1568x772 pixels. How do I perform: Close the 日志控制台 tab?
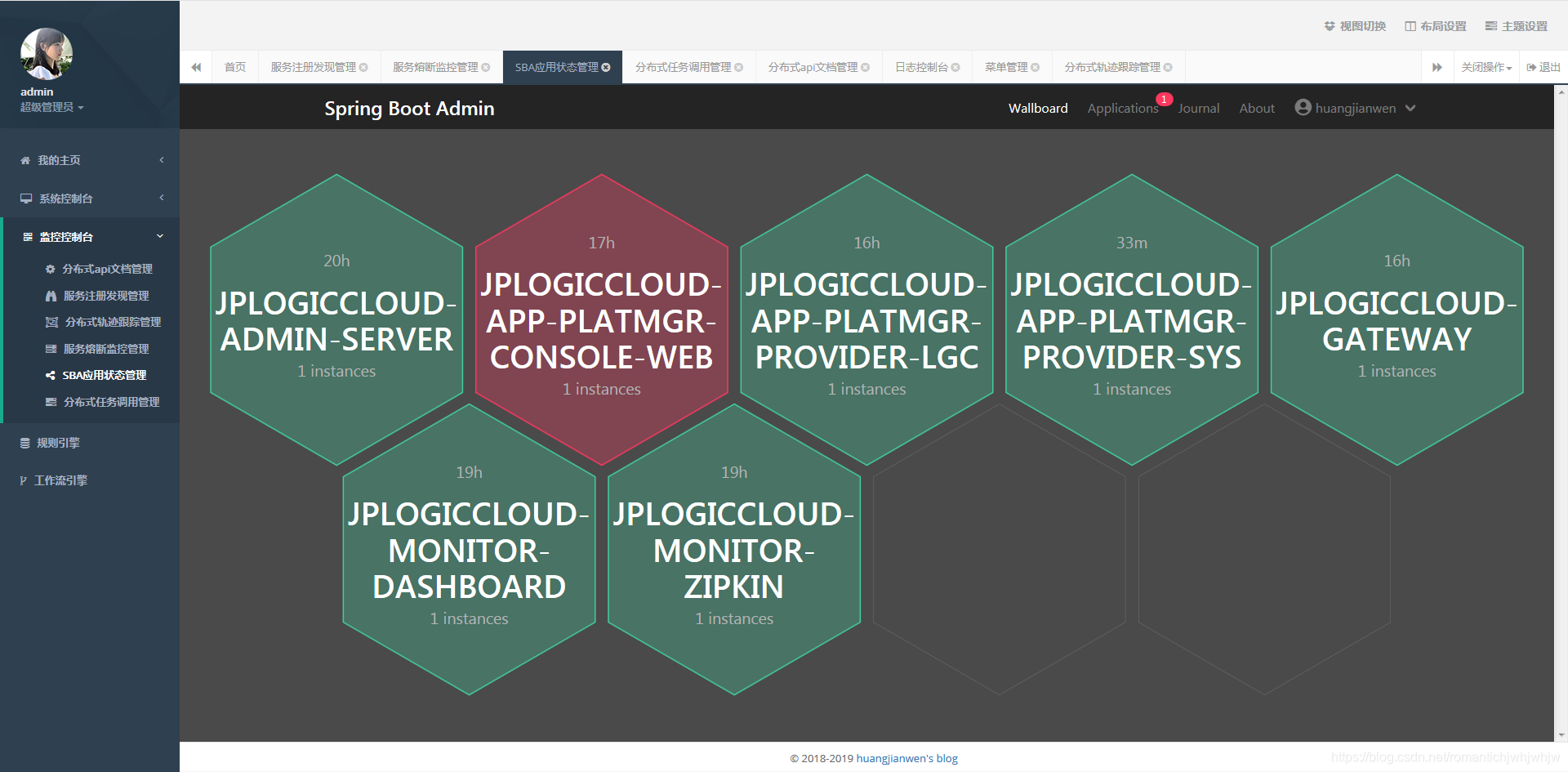pyautogui.click(x=955, y=67)
